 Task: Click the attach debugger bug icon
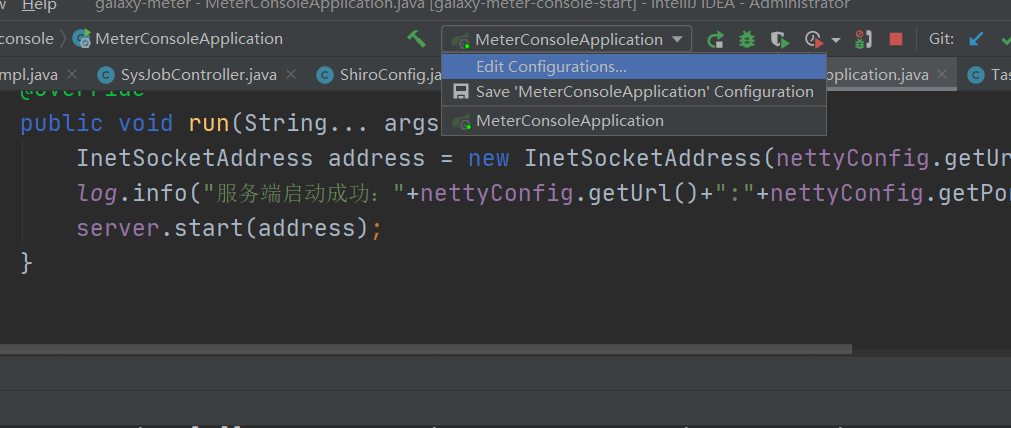tap(863, 39)
